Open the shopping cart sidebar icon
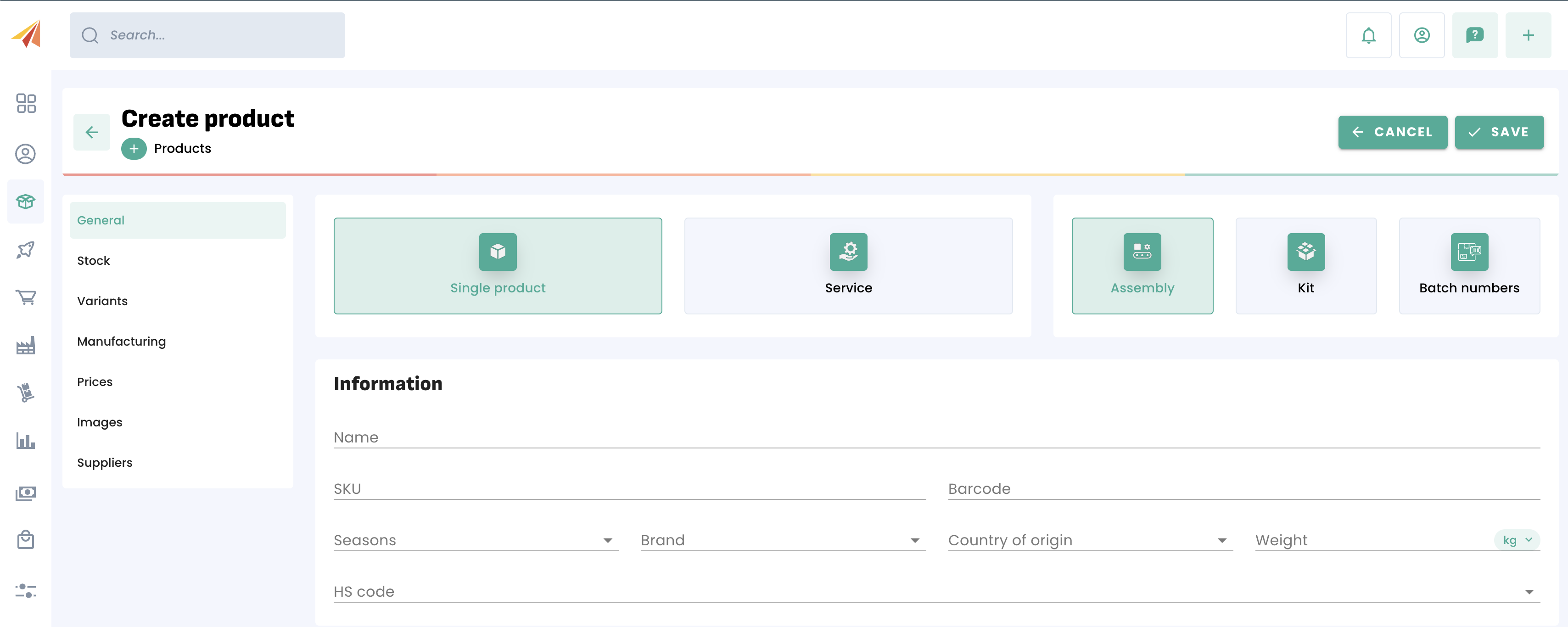Screen dimensions: 1568x627 [26, 297]
